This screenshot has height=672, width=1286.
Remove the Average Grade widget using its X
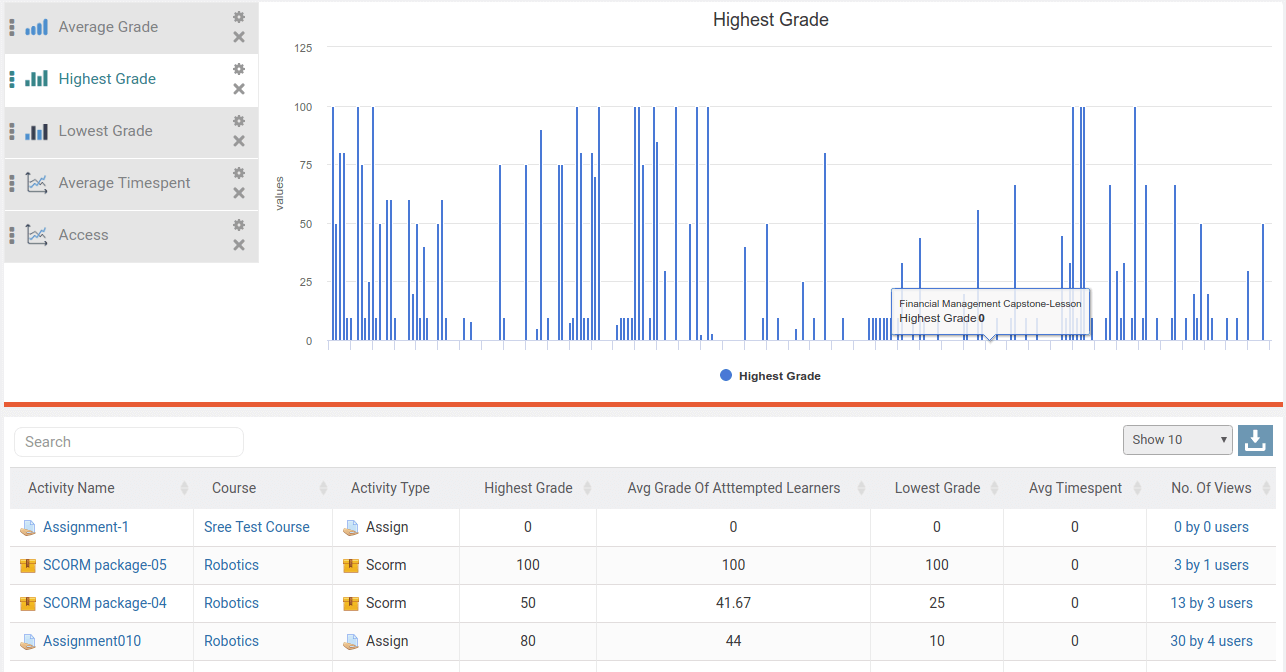tap(238, 37)
